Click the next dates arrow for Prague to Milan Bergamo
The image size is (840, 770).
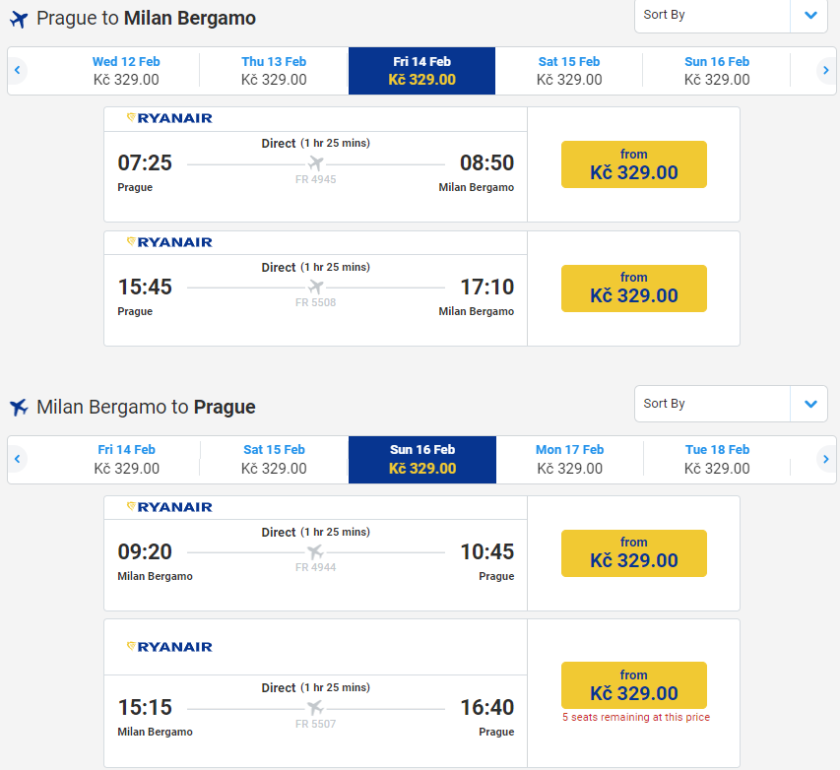[825, 70]
